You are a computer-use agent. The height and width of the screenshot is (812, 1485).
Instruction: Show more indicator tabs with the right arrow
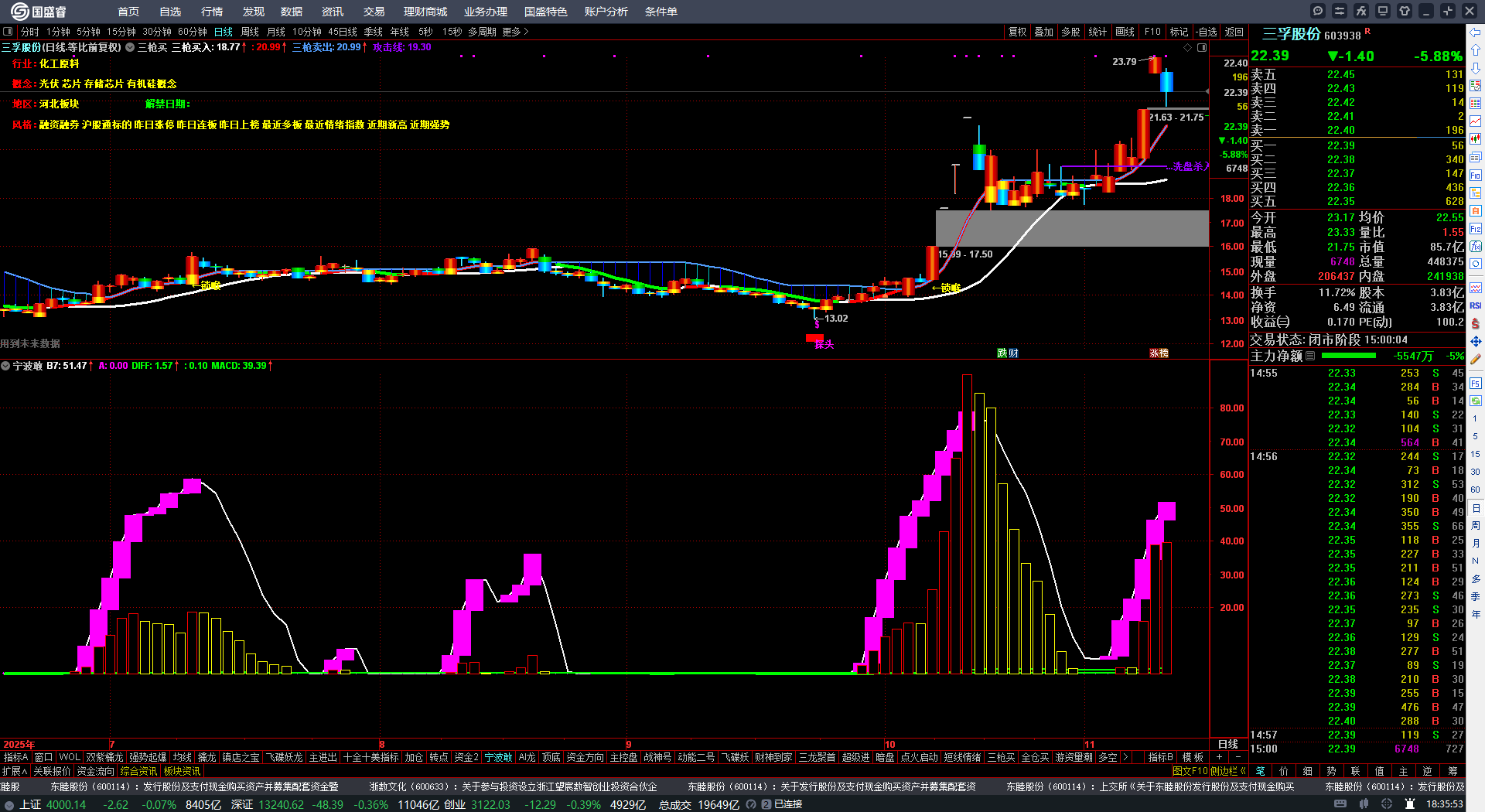click(x=1125, y=757)
